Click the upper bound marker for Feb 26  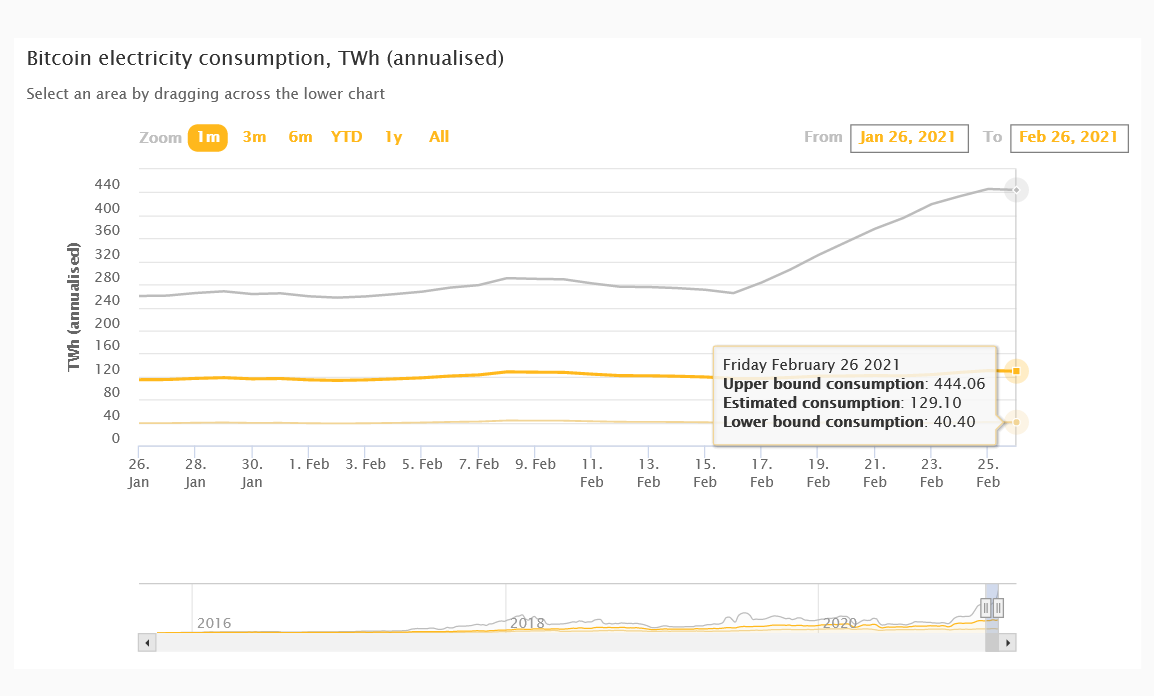[1016, 190]
